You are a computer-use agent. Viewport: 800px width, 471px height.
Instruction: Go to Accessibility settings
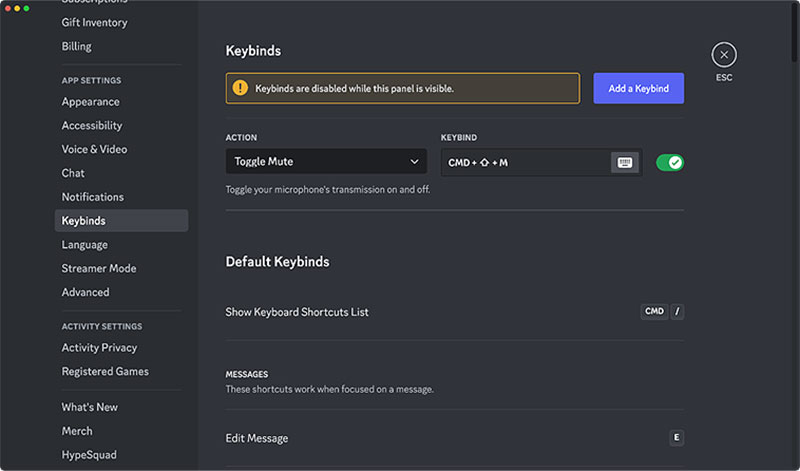92,126
